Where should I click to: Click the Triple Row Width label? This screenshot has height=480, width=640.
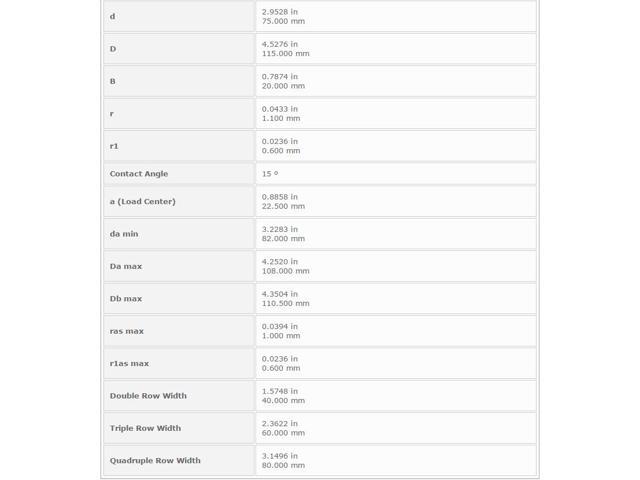tap(145, 428)
